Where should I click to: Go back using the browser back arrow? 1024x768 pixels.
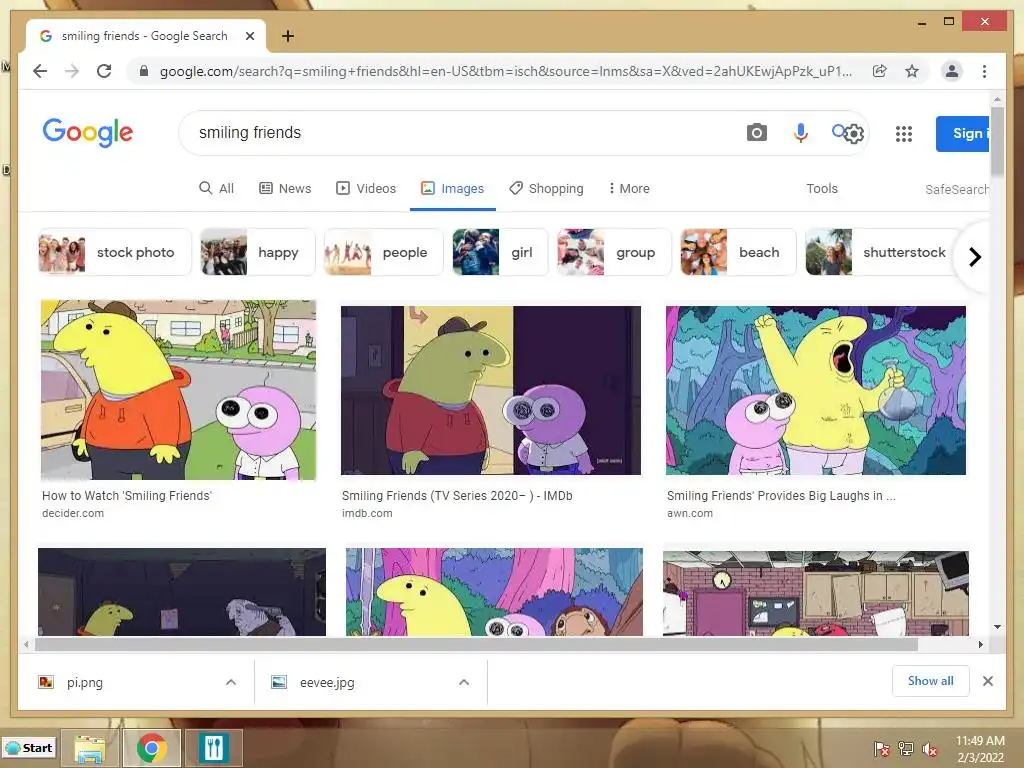pyautogui.click(x=40, y=71)
